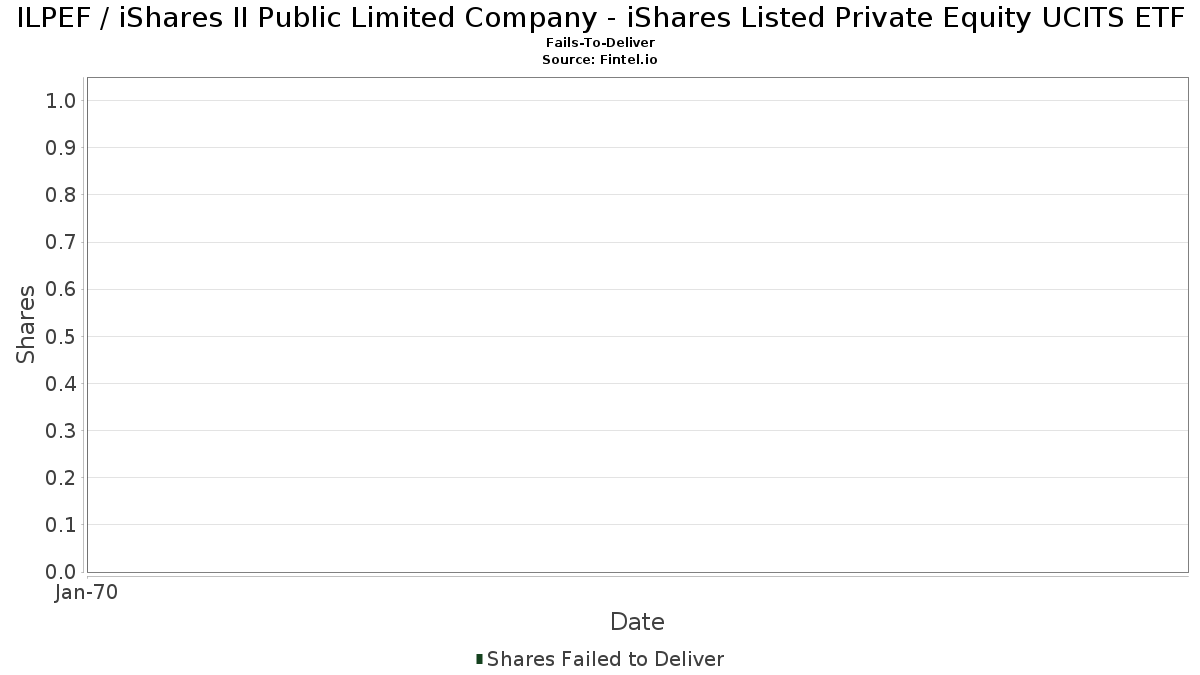Click the 0.4 y-axis tick label

click(61, 384)
